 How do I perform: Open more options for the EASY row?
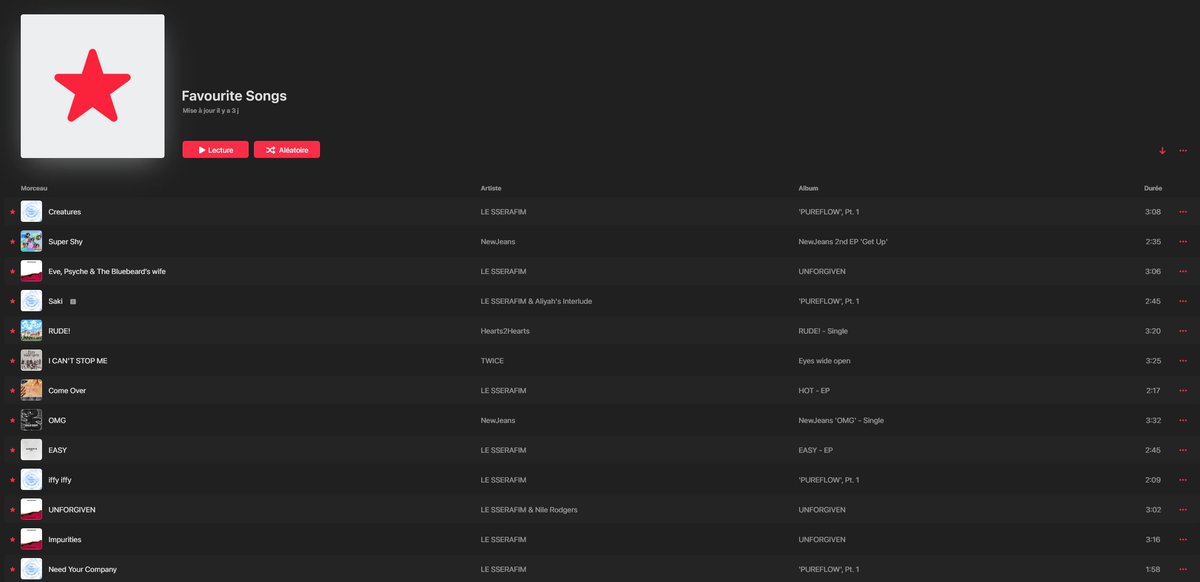[1183, 450]
